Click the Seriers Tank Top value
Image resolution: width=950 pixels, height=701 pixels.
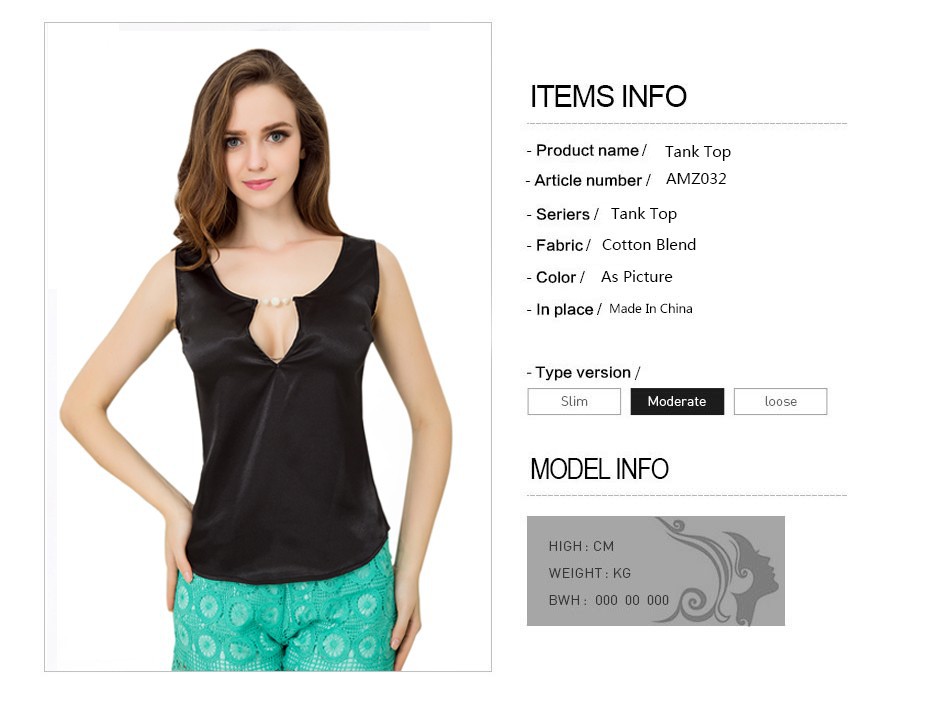tap(643, 214)
